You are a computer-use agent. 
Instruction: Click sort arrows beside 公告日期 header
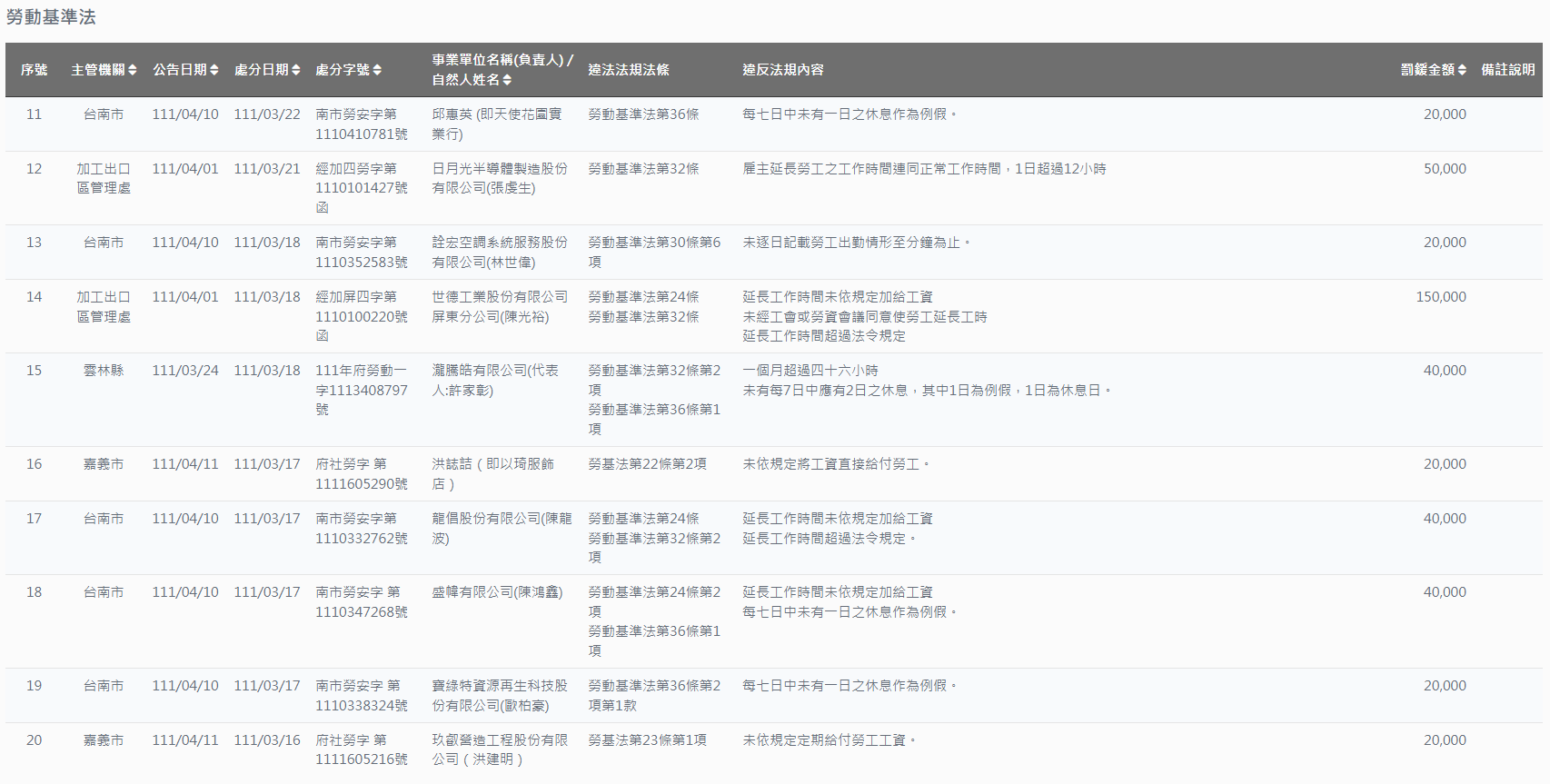pos(214,70)
